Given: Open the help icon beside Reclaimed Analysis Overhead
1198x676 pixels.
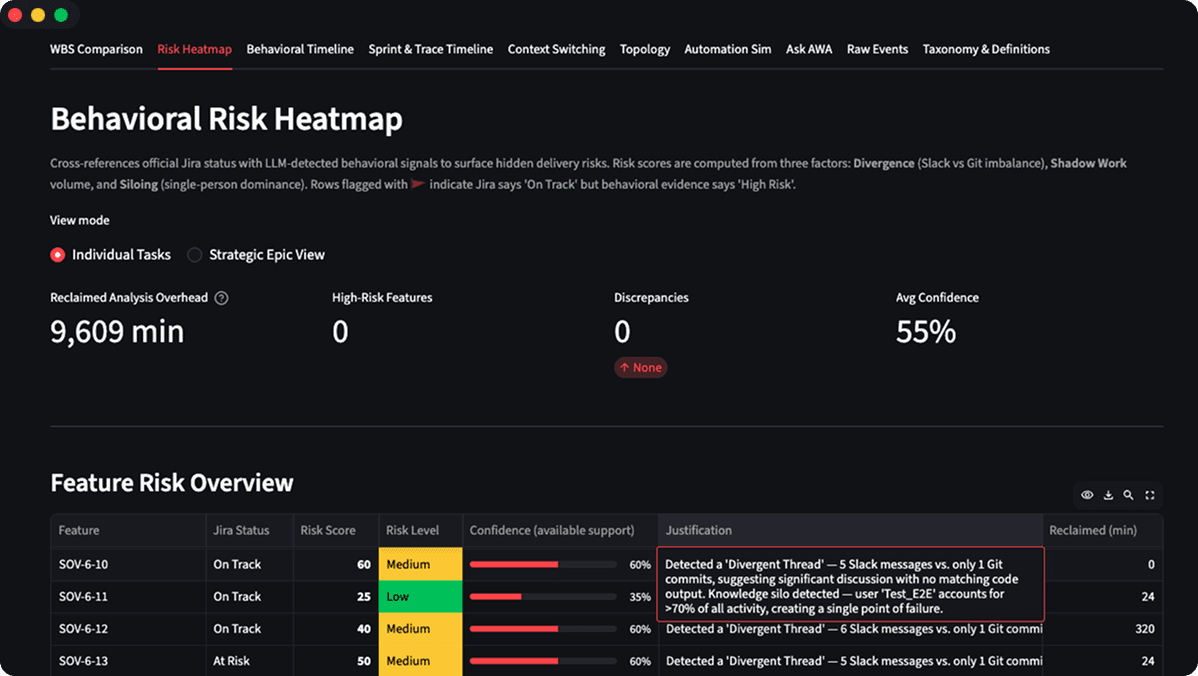Looking at the screenshot, I should pyautogui.click(x=222, y=298).
